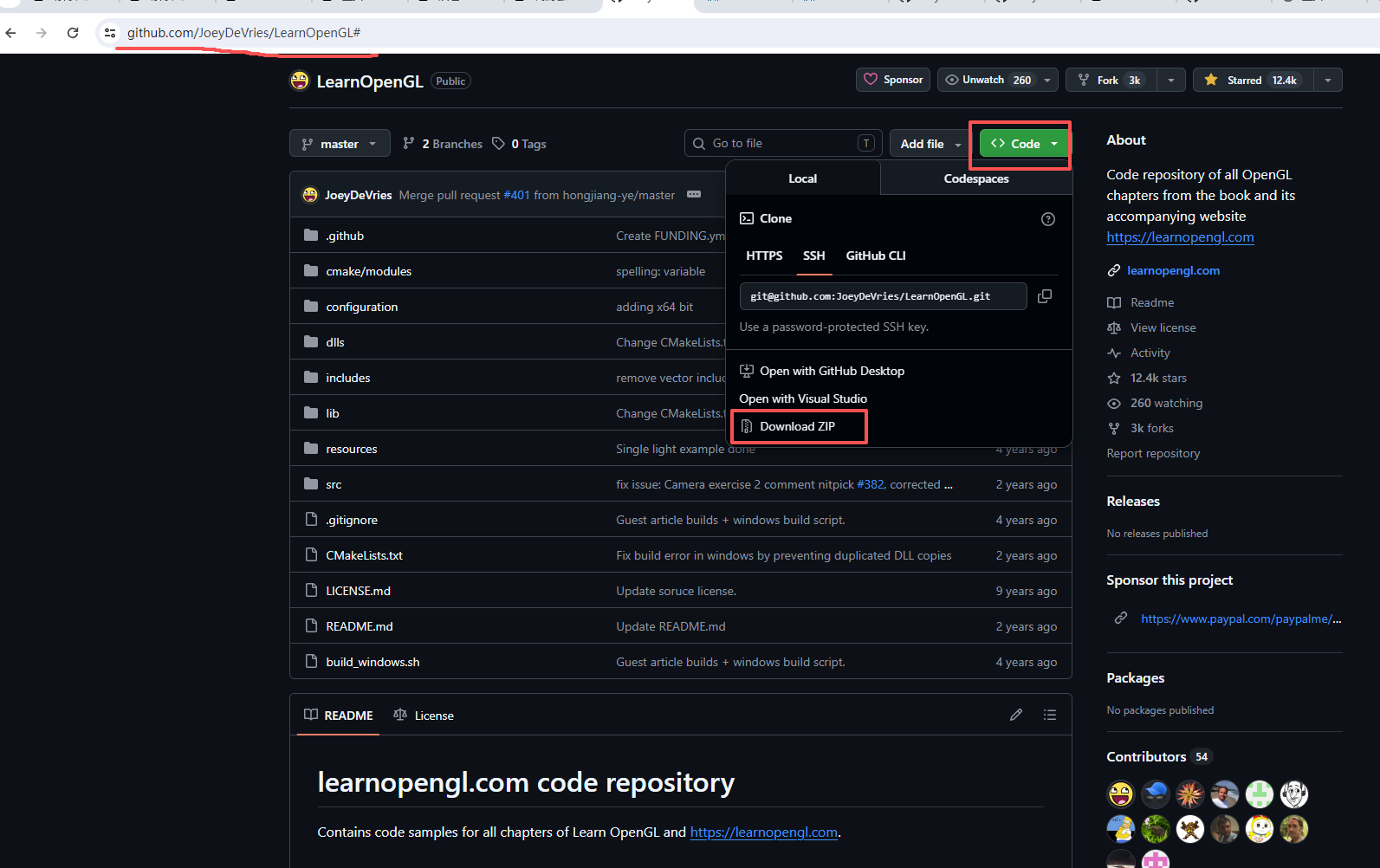The height and width of the screenshot is (868, 1380).
Task: Click Report repository link
Action: pos(1153,453)
